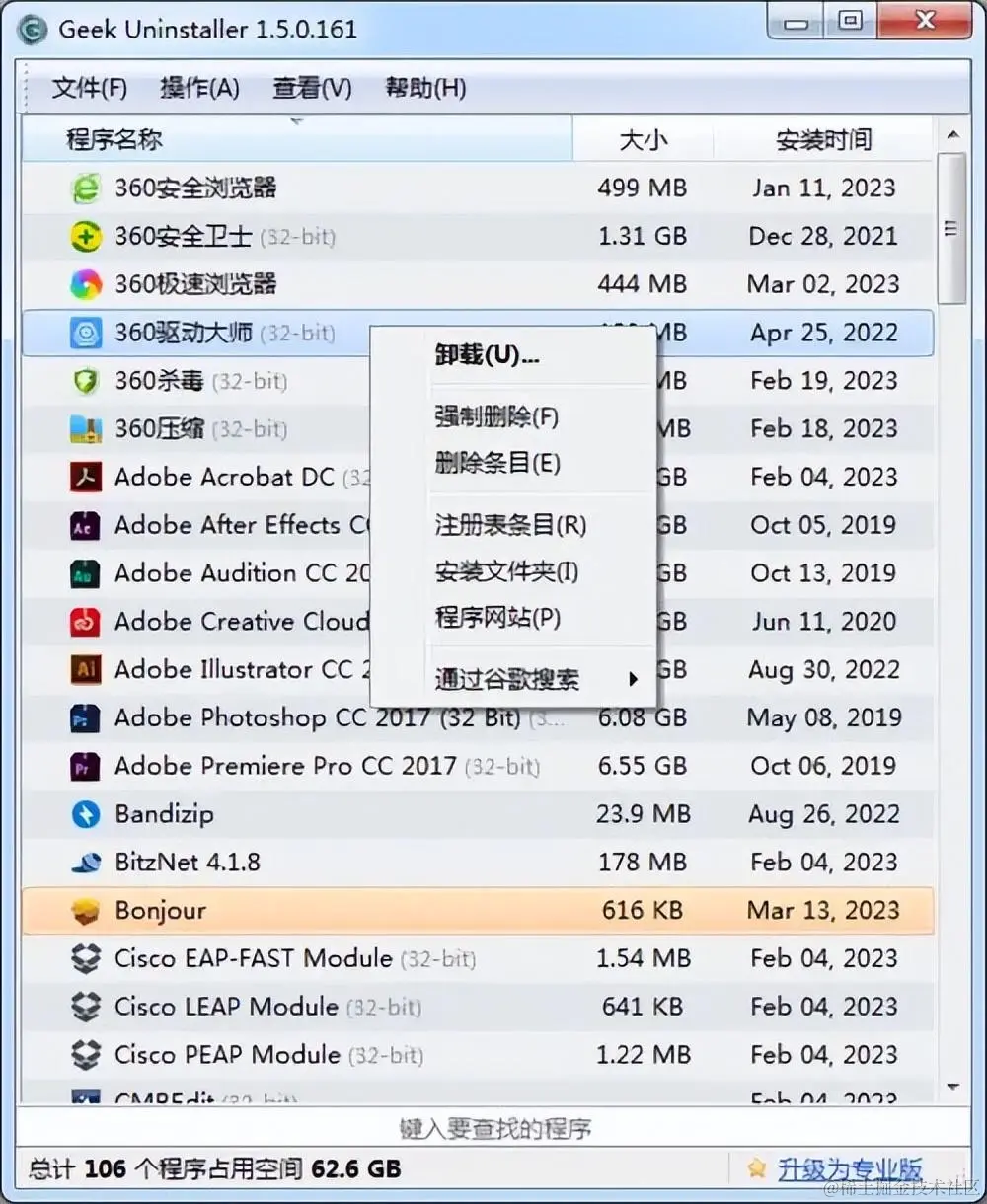Image resolution: width=987 pixels, height=1204 pixels.
Task: Open the 操作(A) menu
Action: pyautogui.click(x=199, y=88)
